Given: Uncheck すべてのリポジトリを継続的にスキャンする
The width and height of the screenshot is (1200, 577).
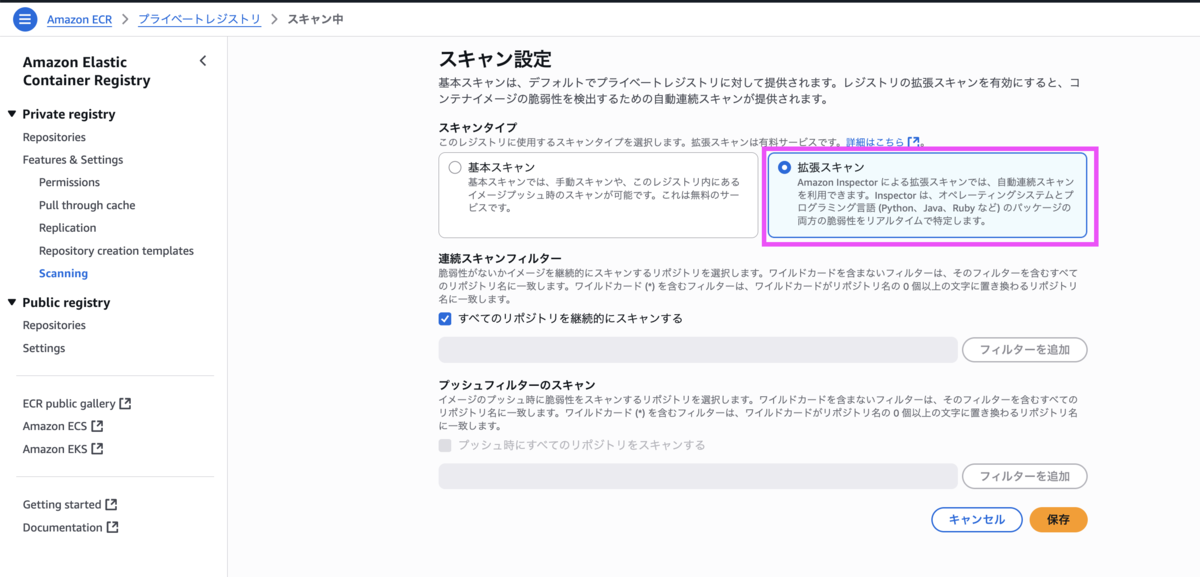Looking at the screenshot, I should [x=445, y=319].
